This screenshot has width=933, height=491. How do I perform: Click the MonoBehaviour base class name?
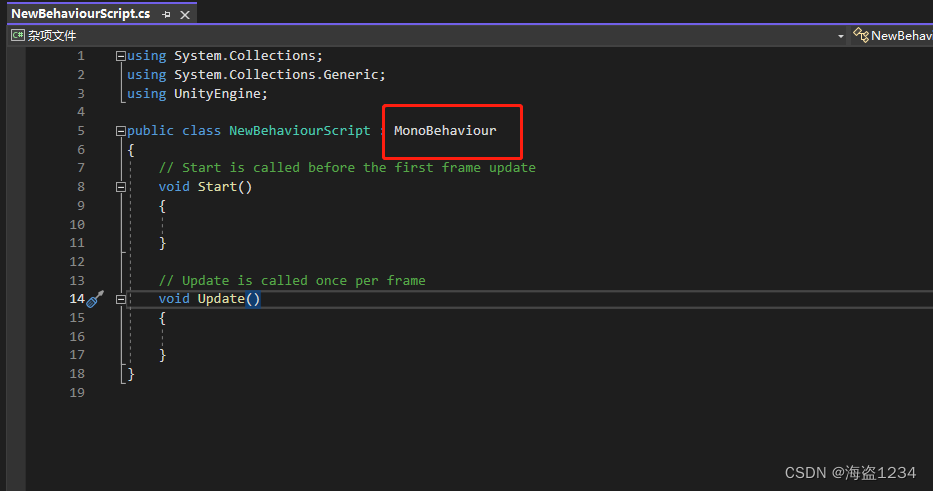[x=445, y=131]
